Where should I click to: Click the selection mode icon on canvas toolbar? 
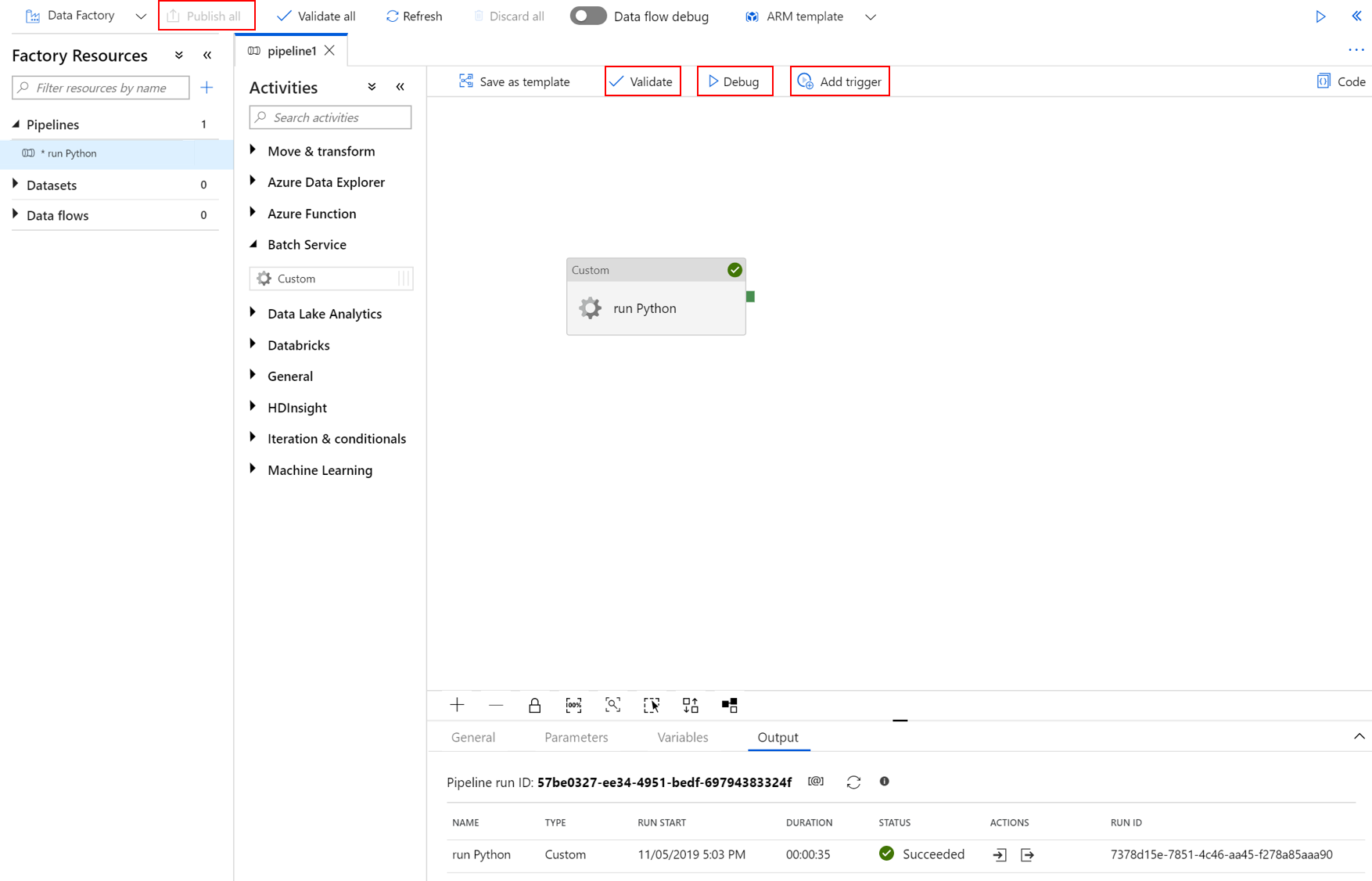pos(652,705)
